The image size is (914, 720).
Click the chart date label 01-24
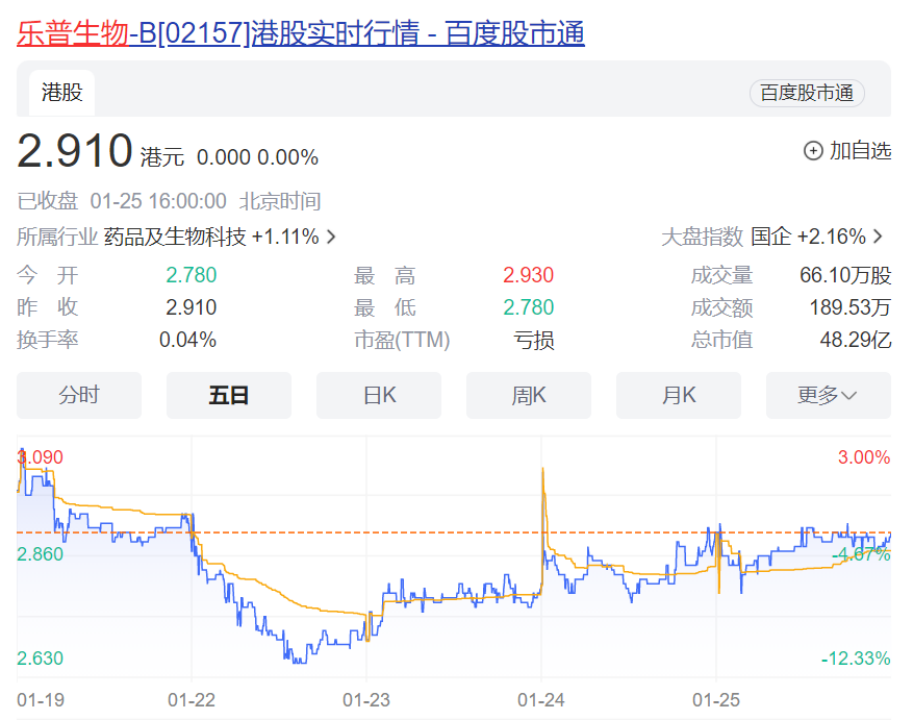click(x=541, y=700)
